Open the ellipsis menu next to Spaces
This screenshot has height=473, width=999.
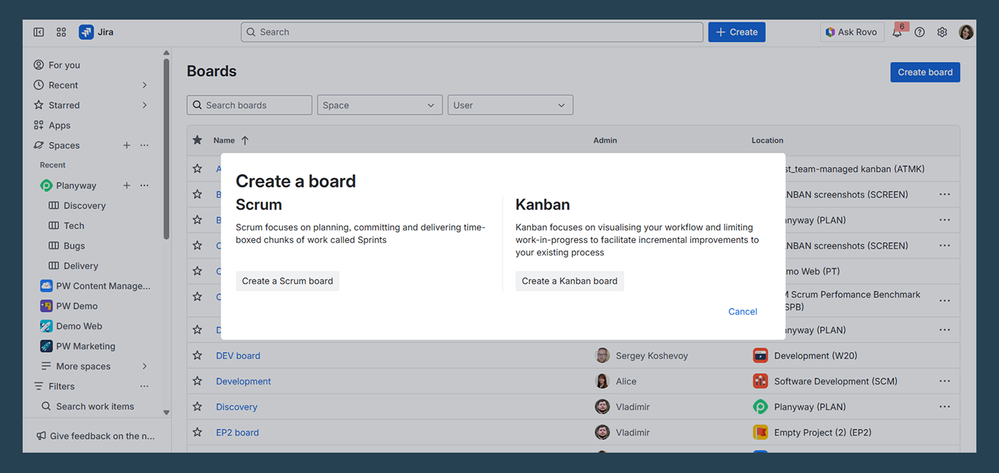(145, 145)
